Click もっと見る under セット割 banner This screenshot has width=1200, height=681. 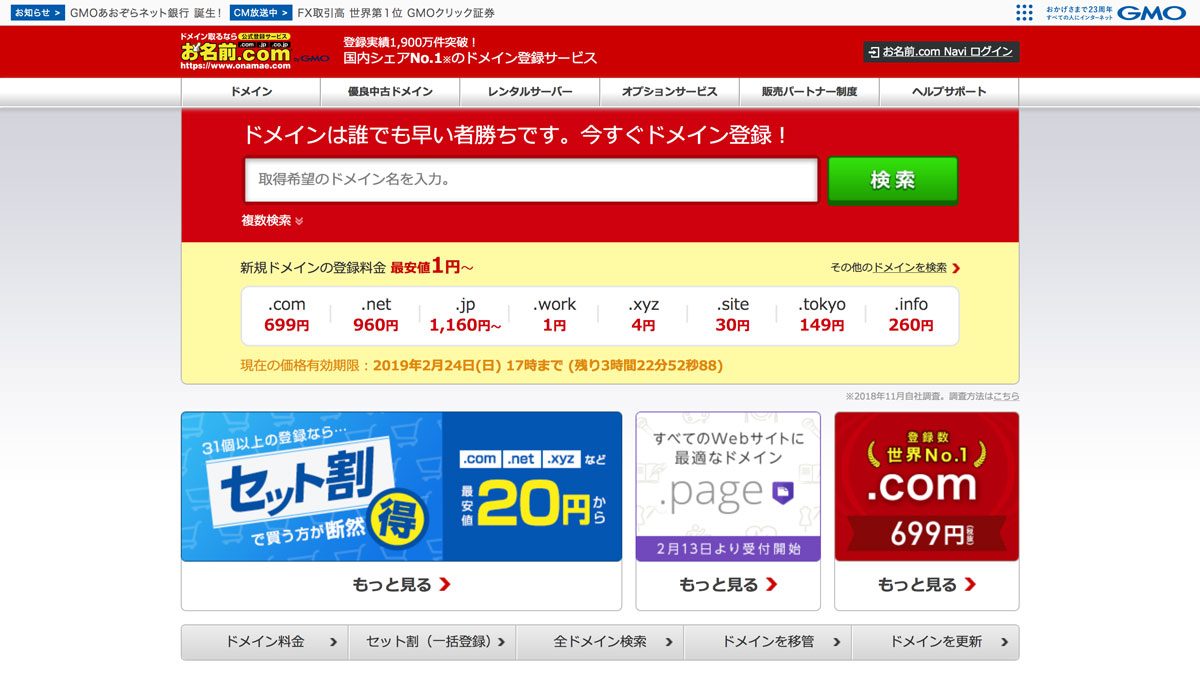pos(401,585)
